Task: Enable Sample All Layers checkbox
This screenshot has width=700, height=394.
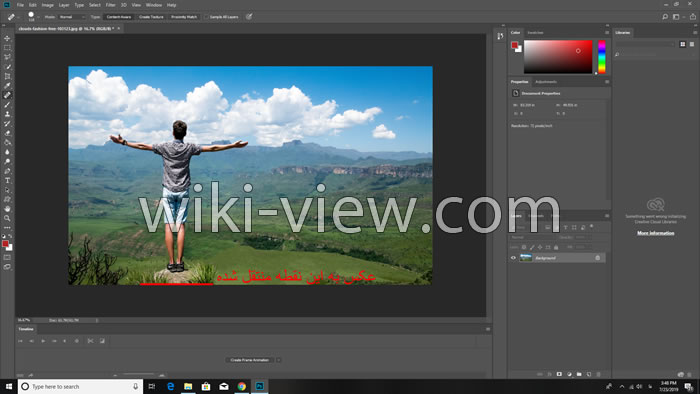Action: [x=207, y=17]
